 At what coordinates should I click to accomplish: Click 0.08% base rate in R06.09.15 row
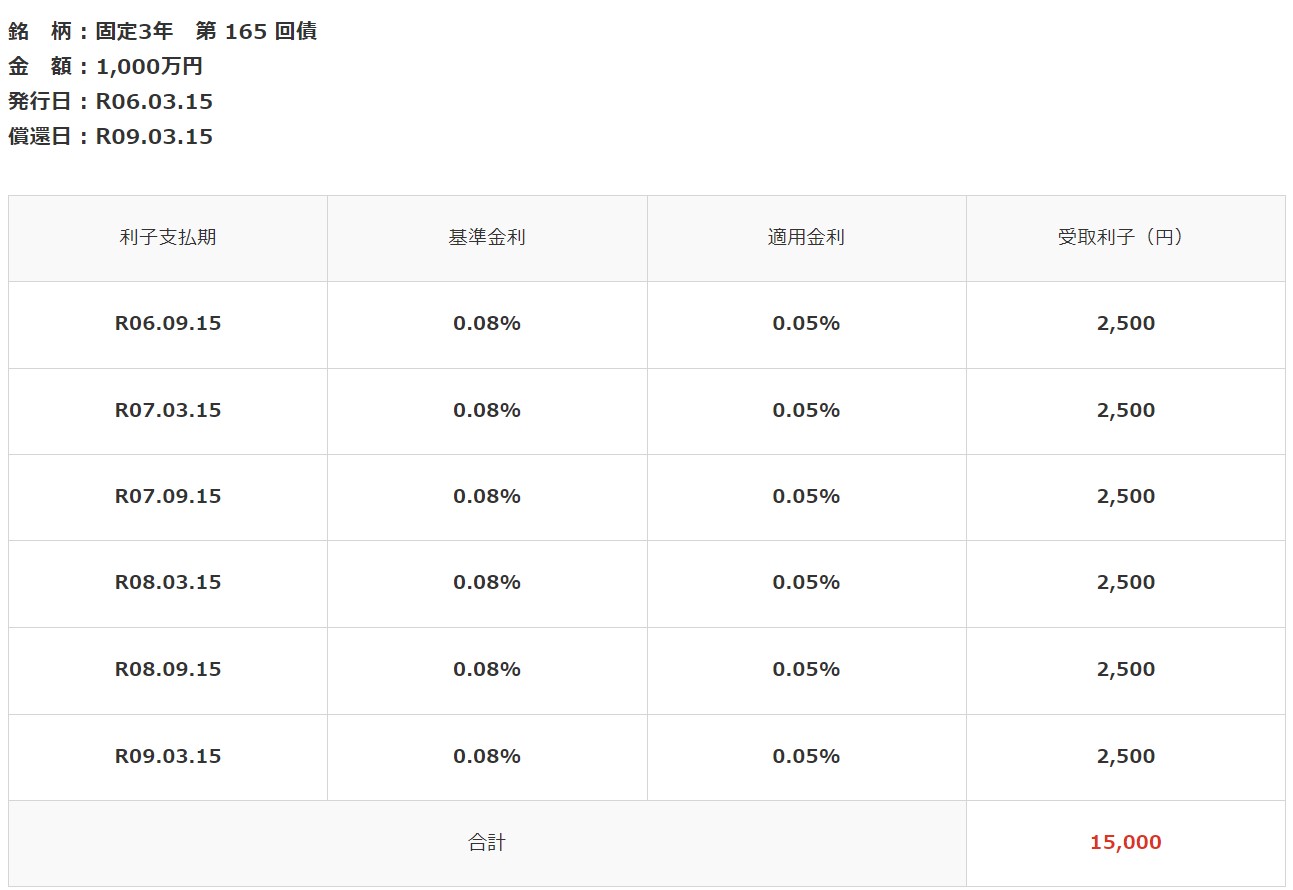tap(487, 324)
